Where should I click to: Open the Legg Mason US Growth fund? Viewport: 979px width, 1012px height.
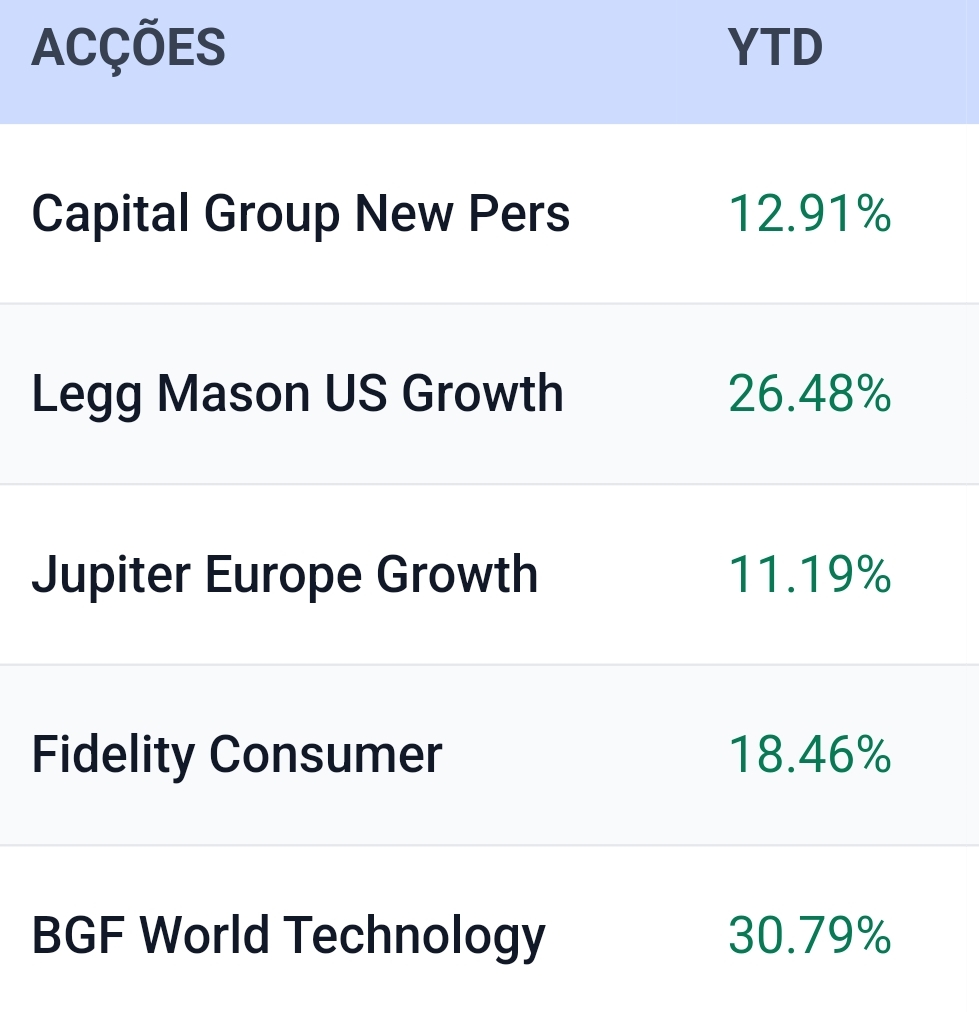[x=297, y=394]
